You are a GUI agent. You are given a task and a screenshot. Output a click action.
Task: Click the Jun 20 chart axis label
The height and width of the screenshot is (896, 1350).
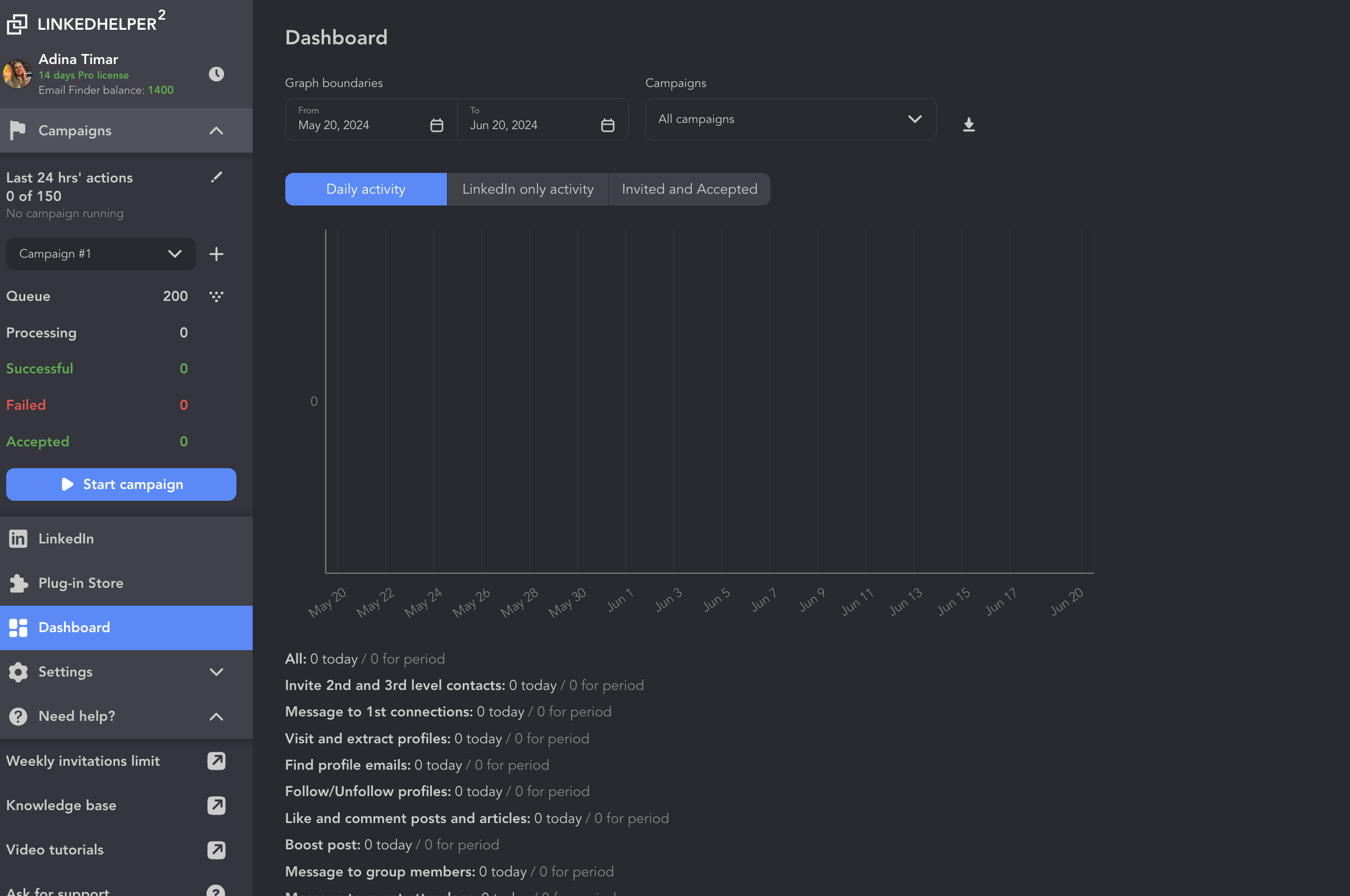[1067, 602]
